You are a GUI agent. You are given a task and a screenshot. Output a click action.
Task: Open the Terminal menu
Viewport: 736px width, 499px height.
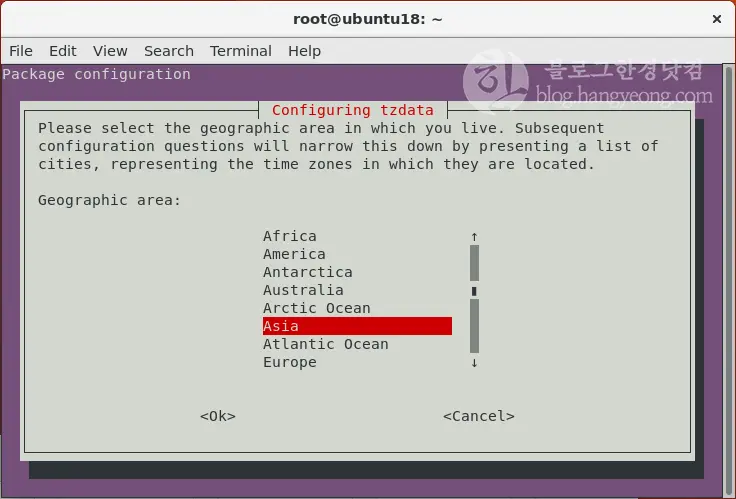click(x=241, y=51)
